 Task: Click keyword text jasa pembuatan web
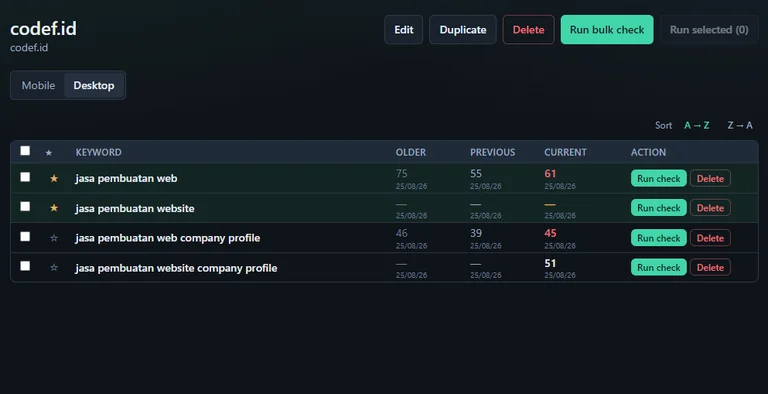coord(126,178)
